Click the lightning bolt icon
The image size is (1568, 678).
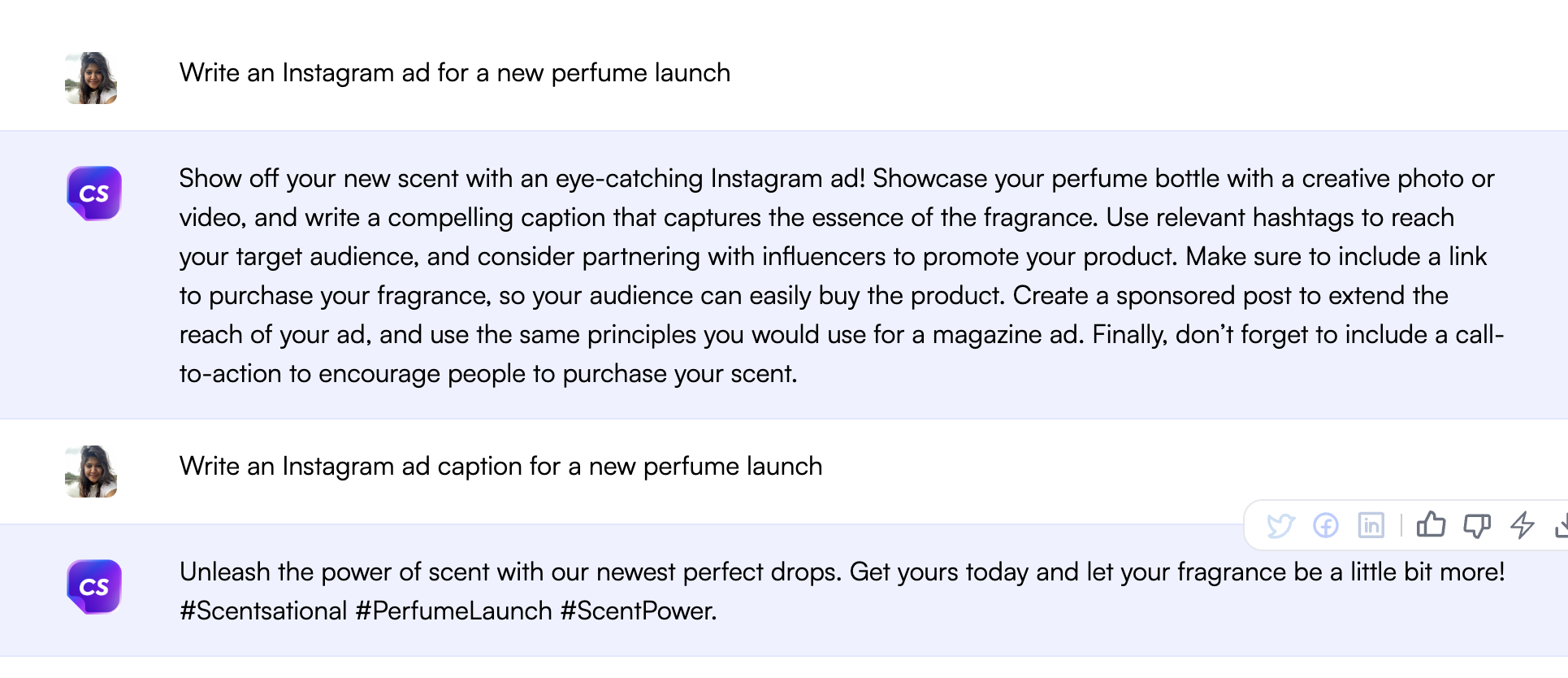point(1523,525)
